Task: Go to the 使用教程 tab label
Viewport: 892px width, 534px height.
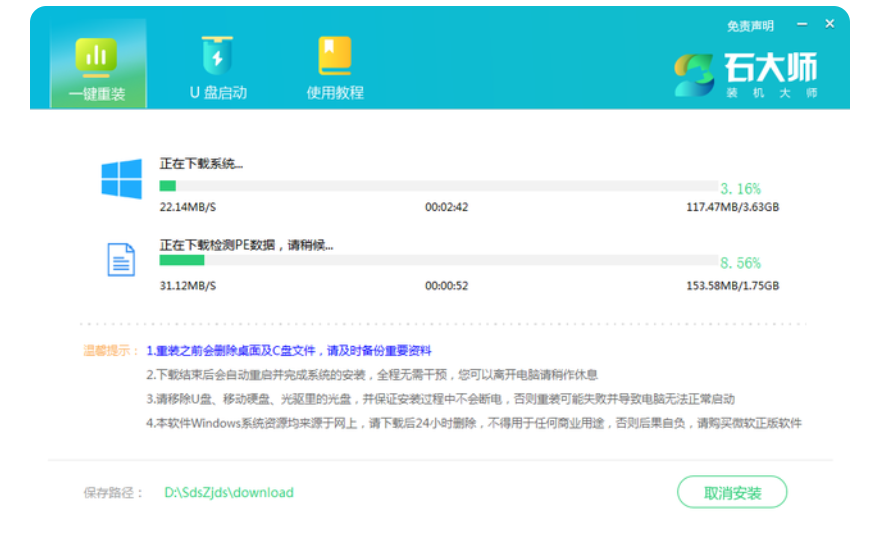Action: (335, 93)
